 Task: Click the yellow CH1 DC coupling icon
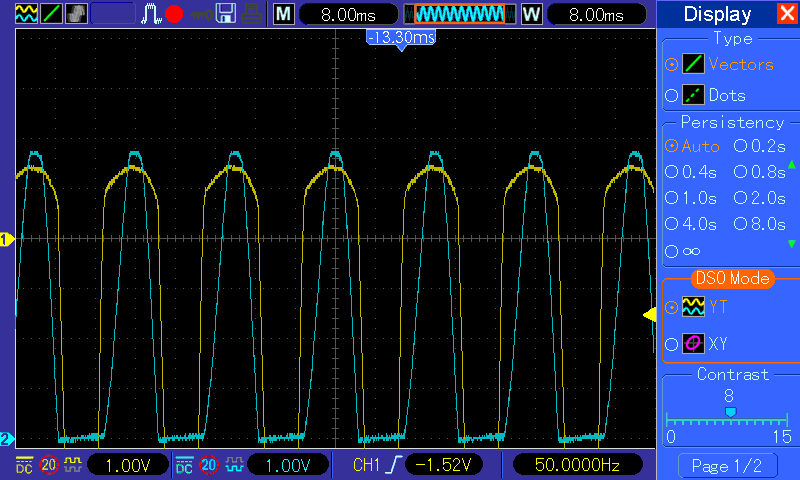click(24, 465)
